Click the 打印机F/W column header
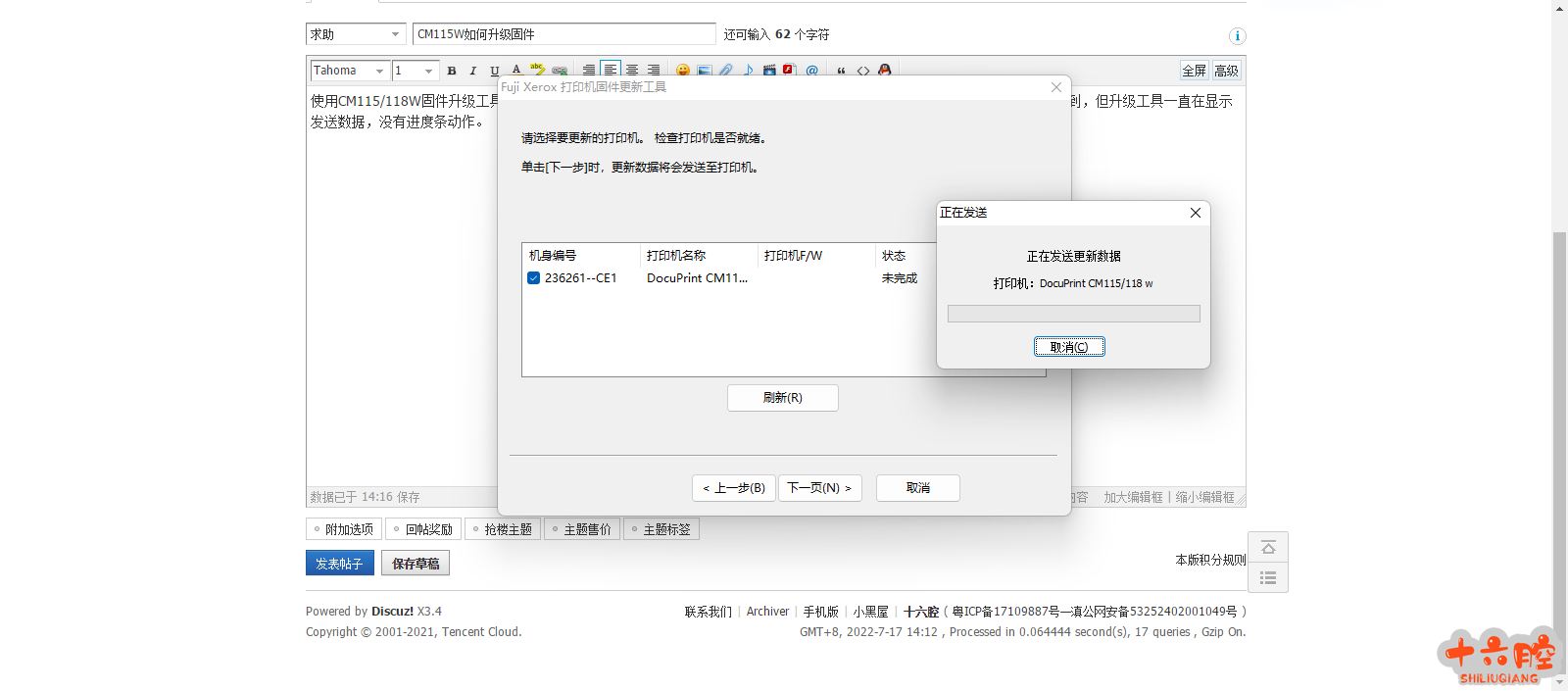The image size is (1568, 691). (x=816, y=256)
